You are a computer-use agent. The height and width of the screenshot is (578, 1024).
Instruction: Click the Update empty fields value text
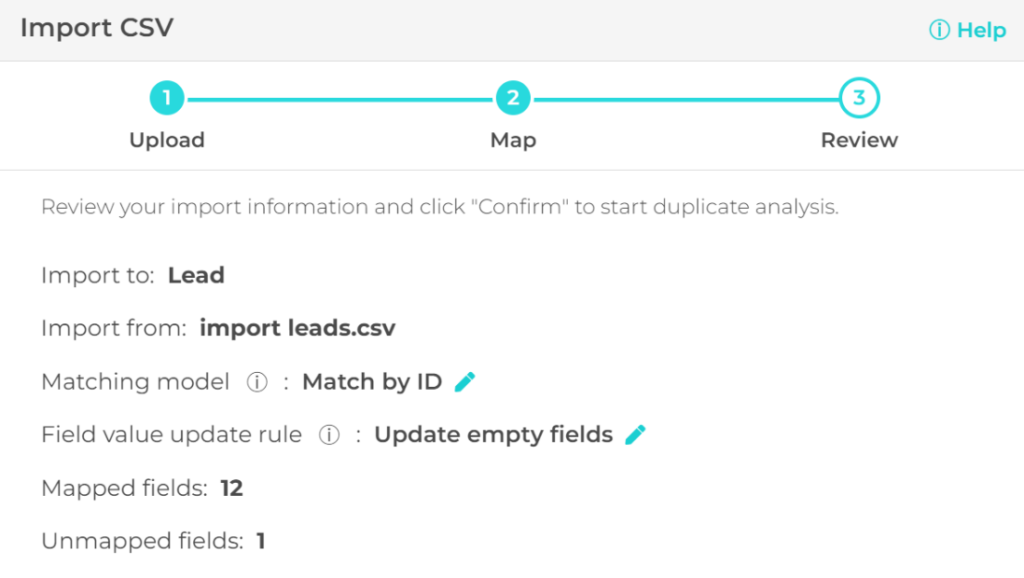coord(493,435)
